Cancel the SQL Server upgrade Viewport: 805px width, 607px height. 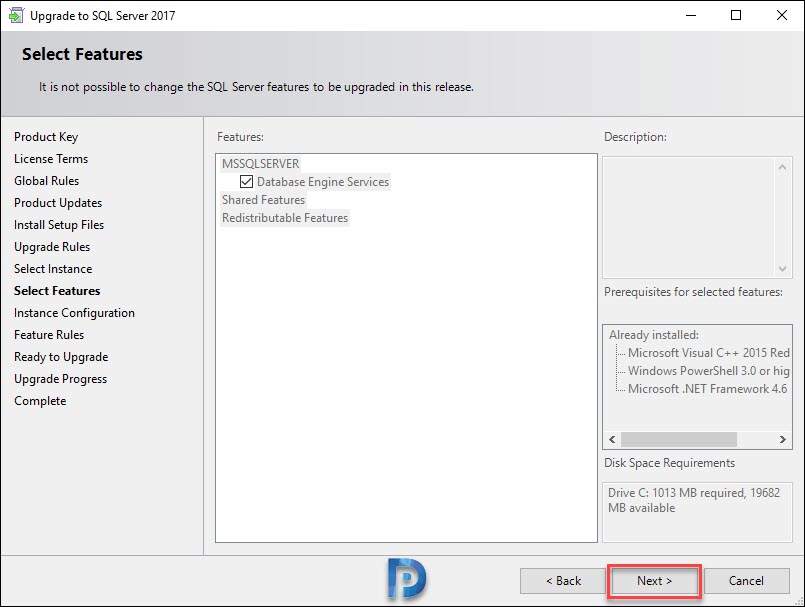click(746, 581)
